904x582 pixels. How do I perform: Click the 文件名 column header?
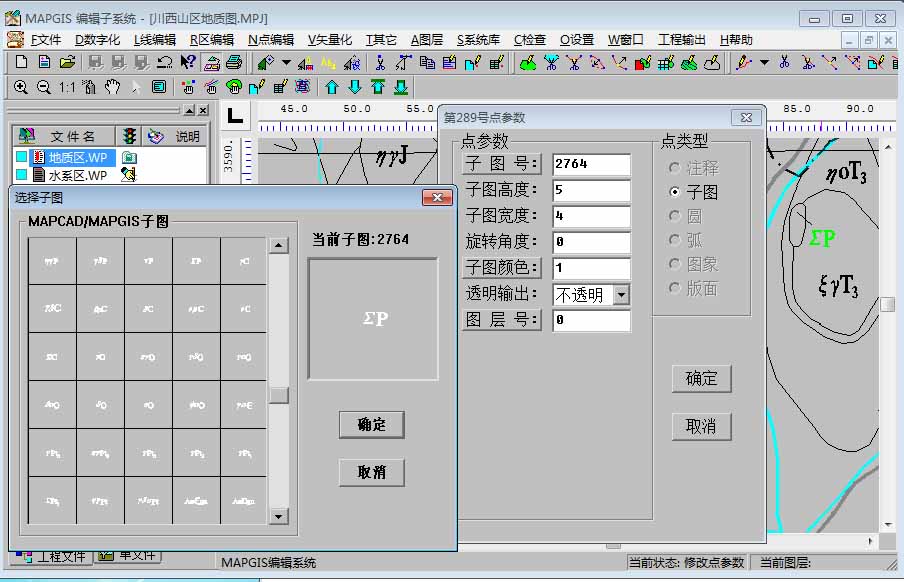click(x=63, y=136)
